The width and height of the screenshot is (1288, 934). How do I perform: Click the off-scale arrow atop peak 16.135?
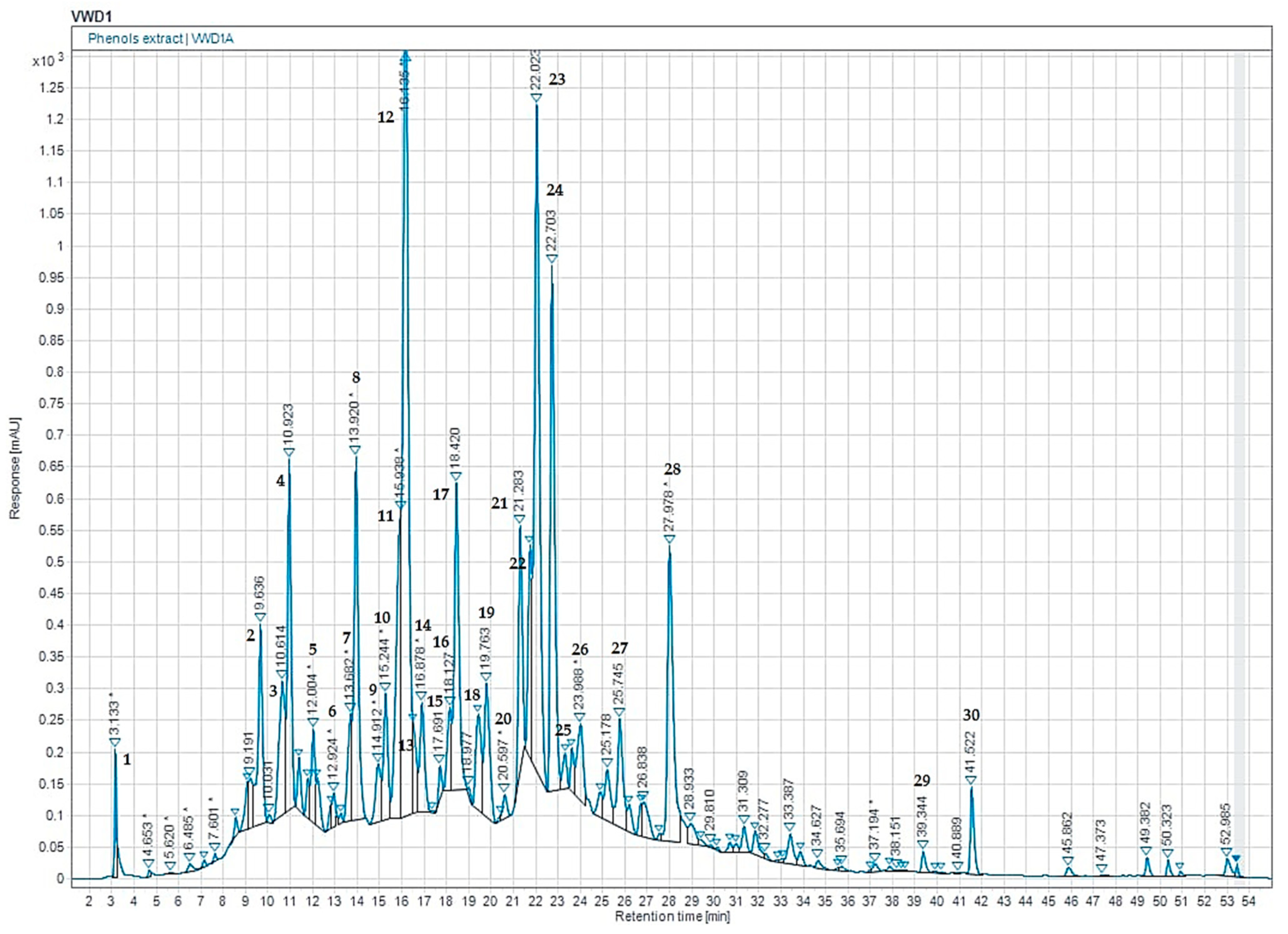(x=406, y=55)
